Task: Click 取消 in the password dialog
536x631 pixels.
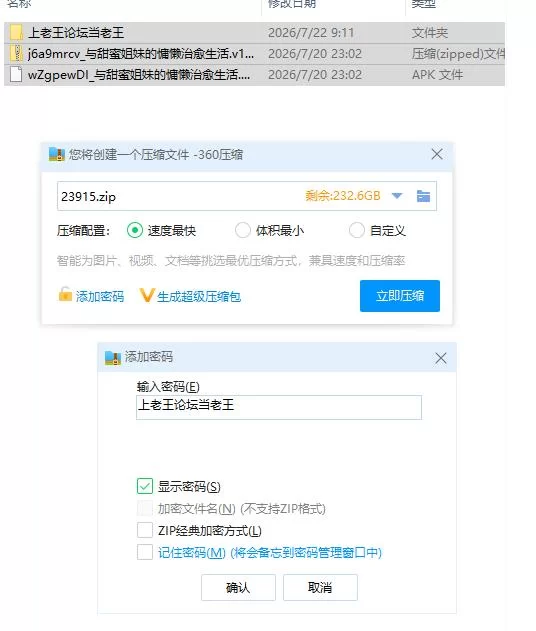Action: [x=320, y=588]
